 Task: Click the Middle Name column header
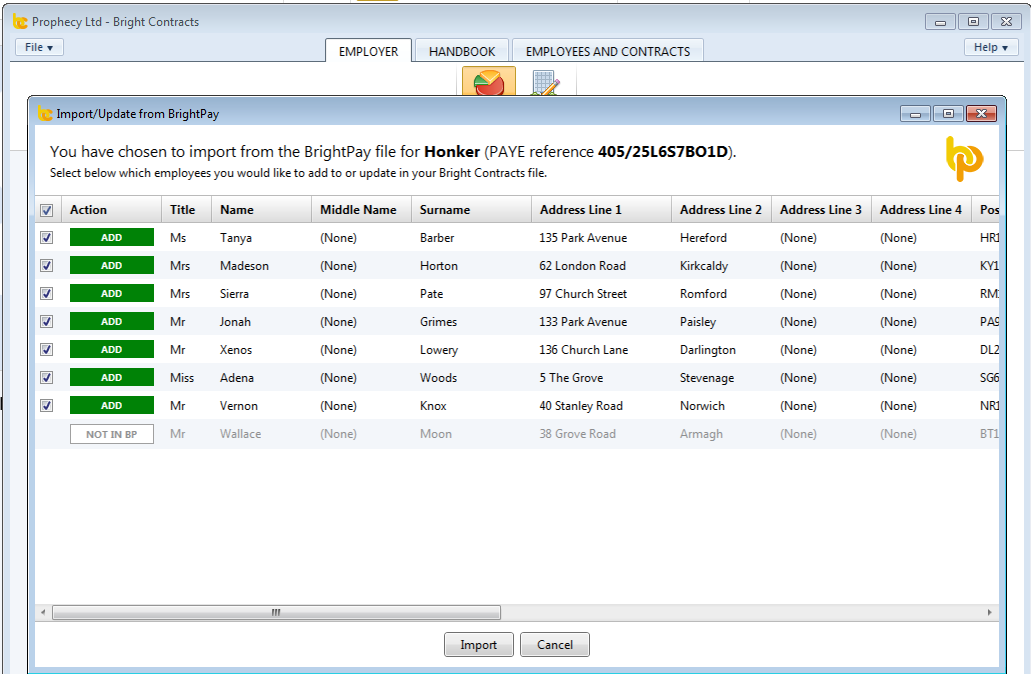362,210
